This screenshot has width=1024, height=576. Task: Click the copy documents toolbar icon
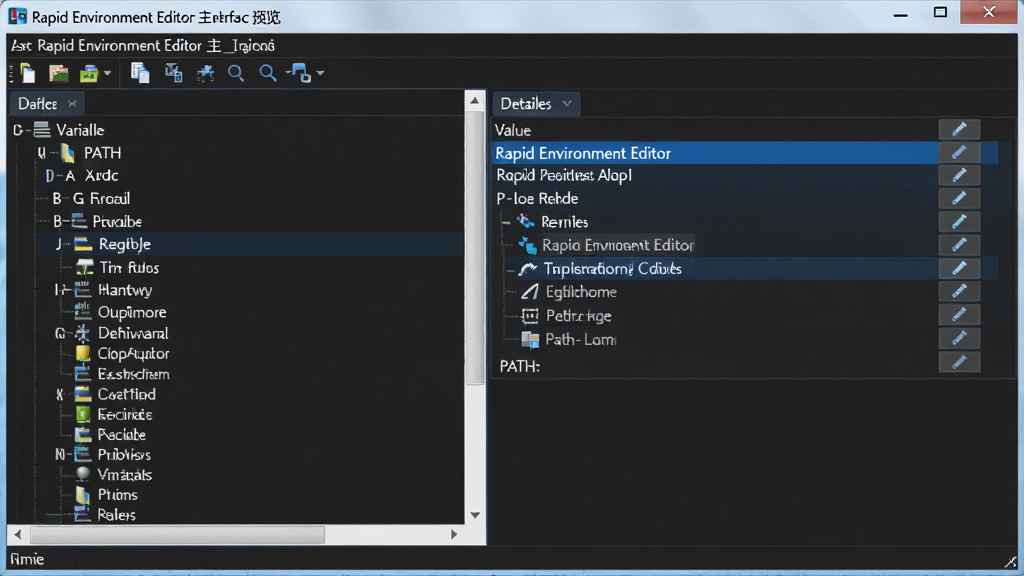pos(140,72)
